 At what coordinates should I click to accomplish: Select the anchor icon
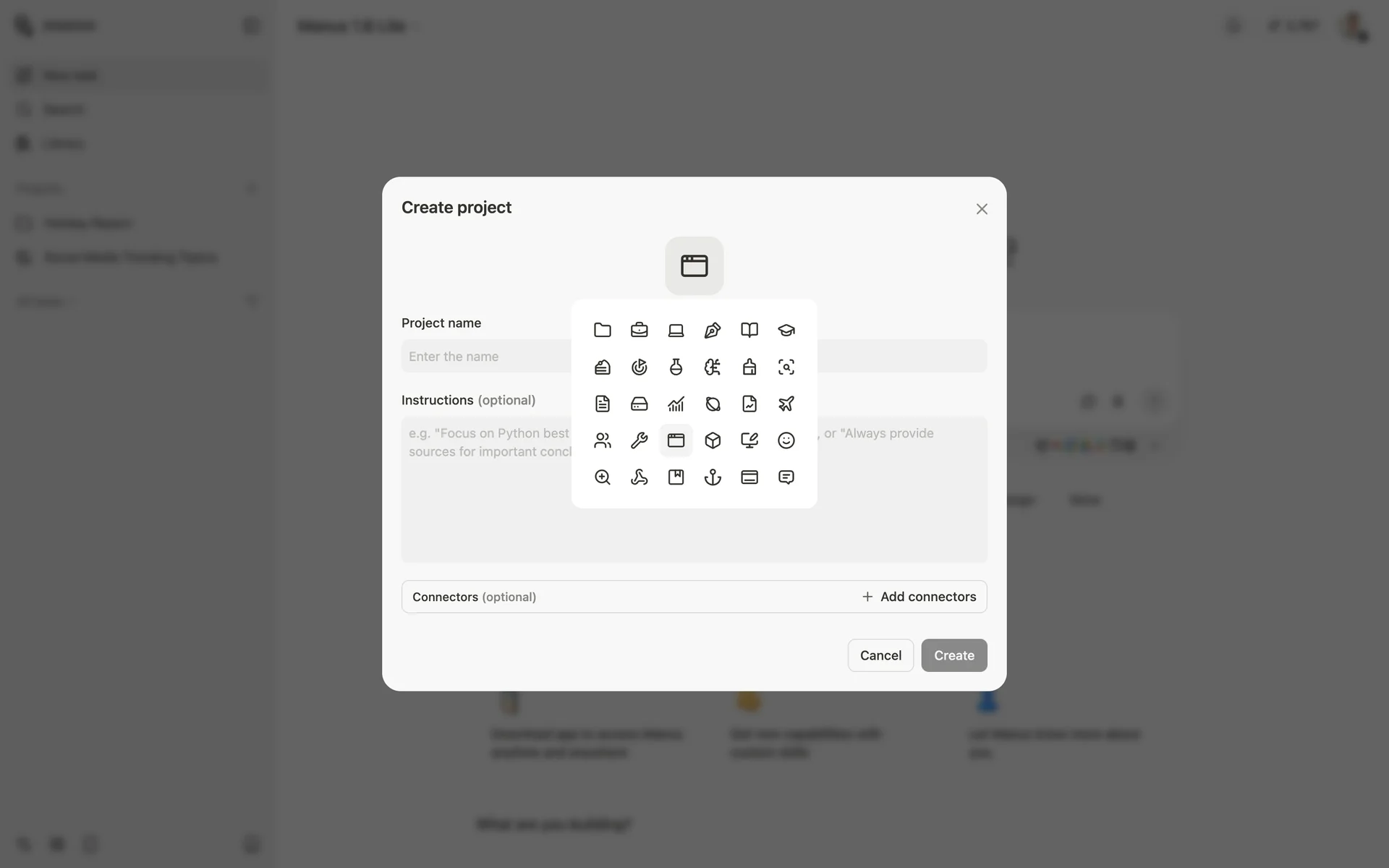tap(713, 477)
